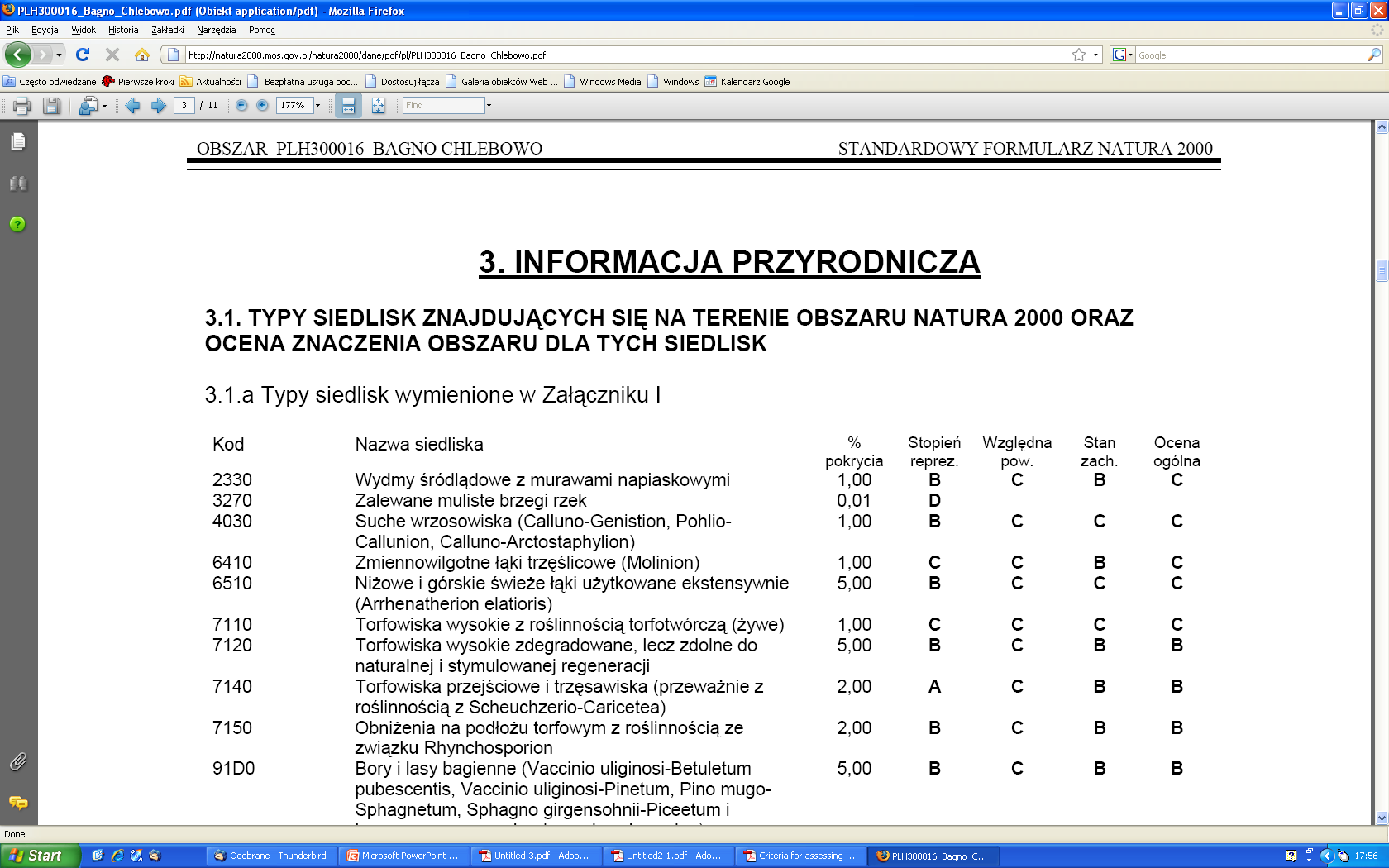Show the Pages panel in the PDF sidebar
Screen dimensions: 1389x868
click(x=18, y=142)
